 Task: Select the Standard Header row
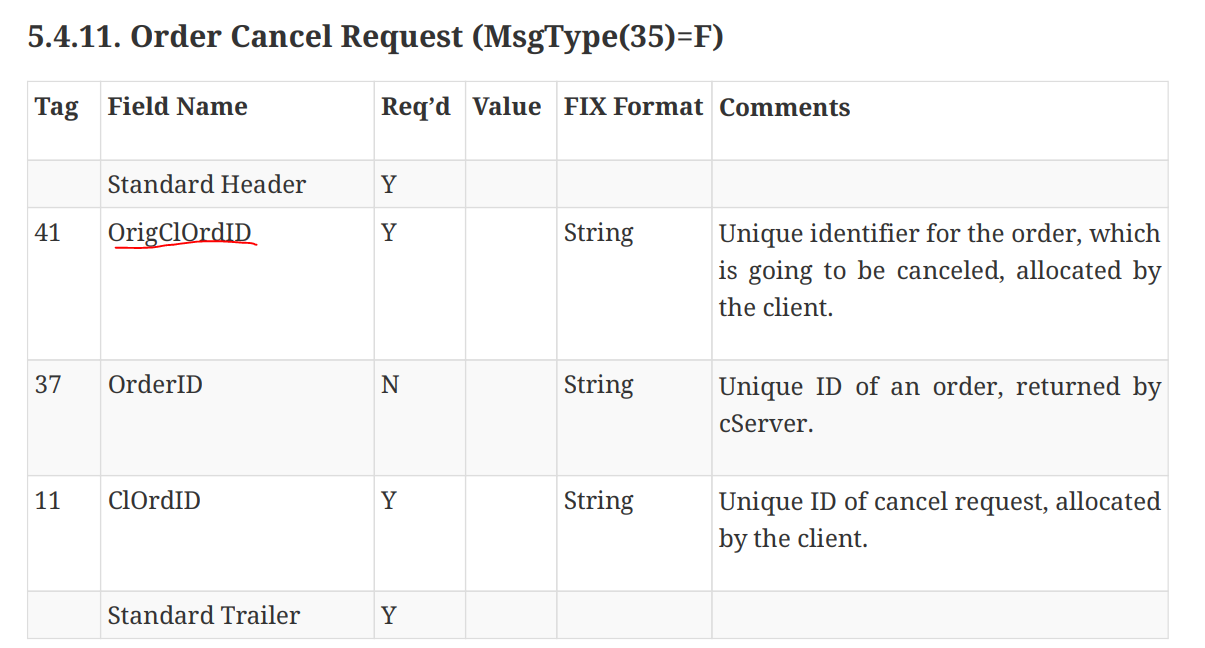tap(597, 184)
